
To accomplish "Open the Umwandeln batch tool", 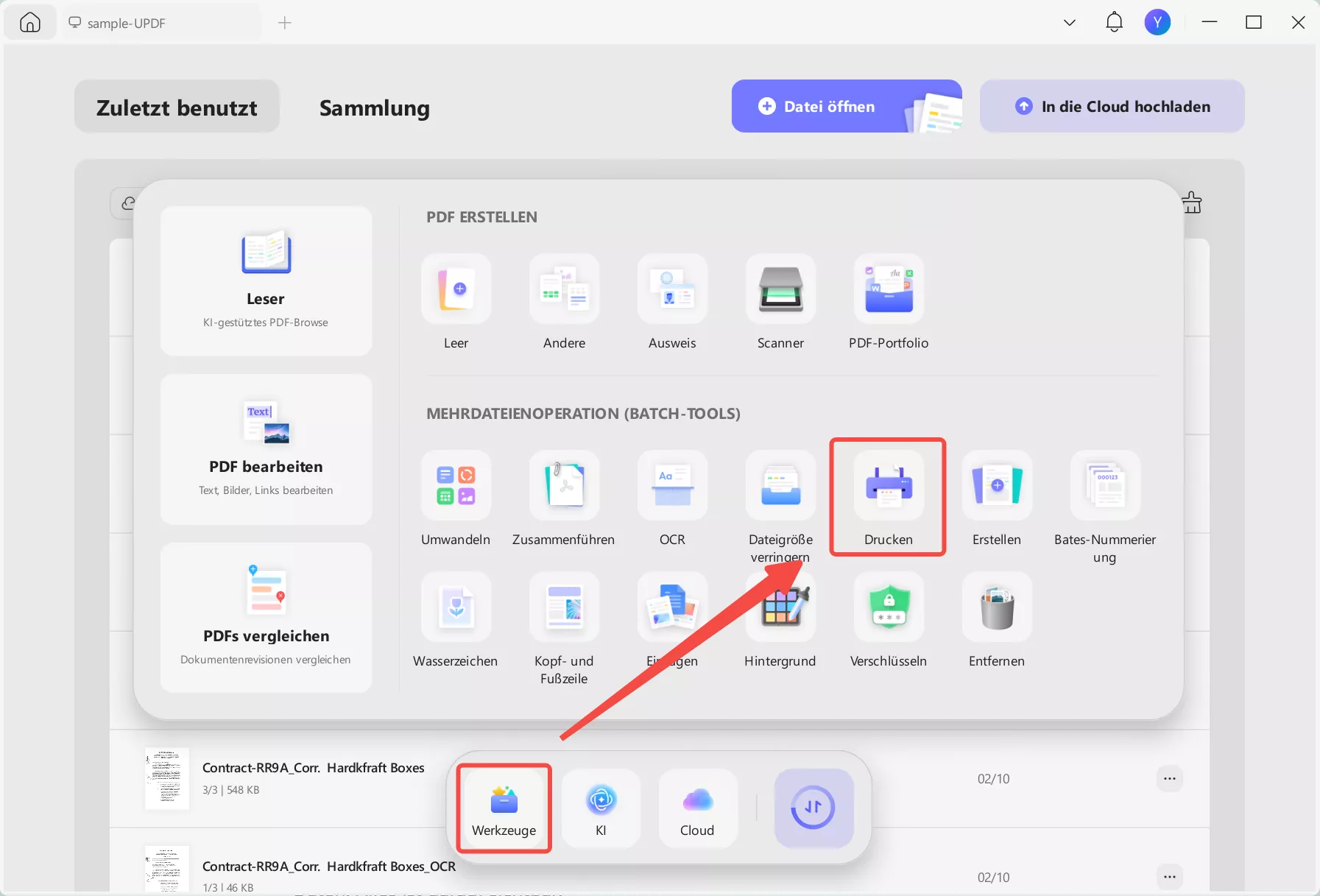I will tap(456, 485).
